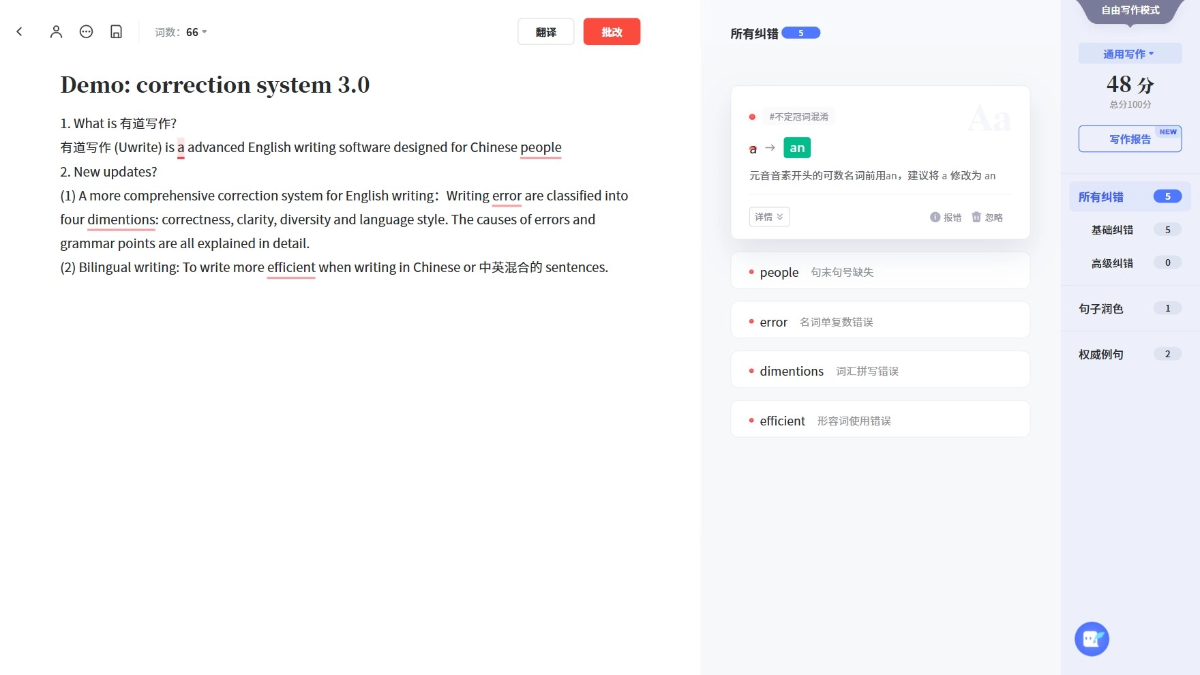The width and height of the screenshot is (1200, 675).
Task: Click the more options ellipsis icon
Action: (x=86, y=32)
